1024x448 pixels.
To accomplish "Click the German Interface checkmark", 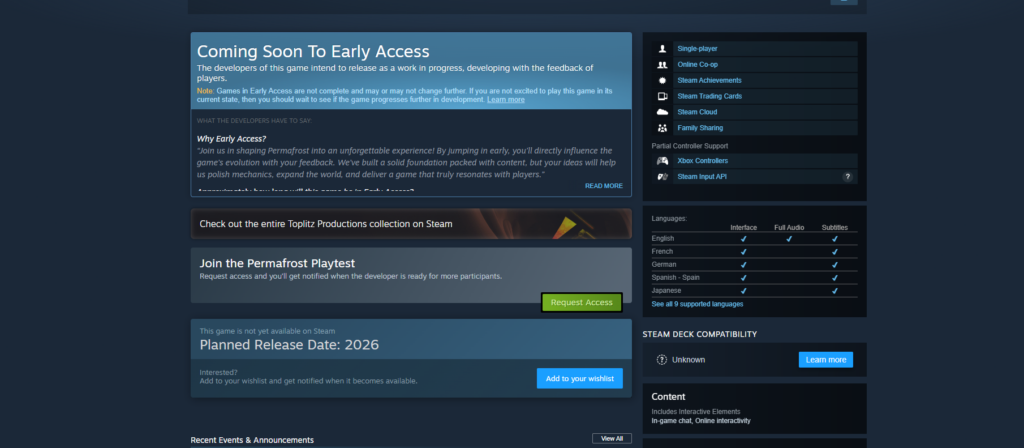I will 743,264.
